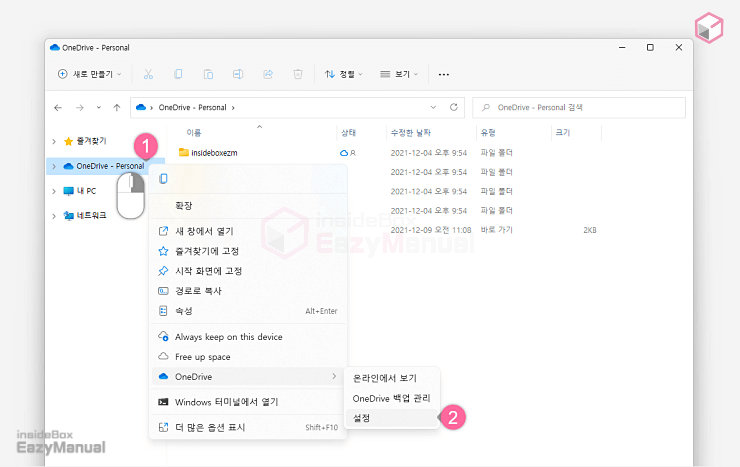Expand the 즐겨찾기 tree node

(54, 141)
